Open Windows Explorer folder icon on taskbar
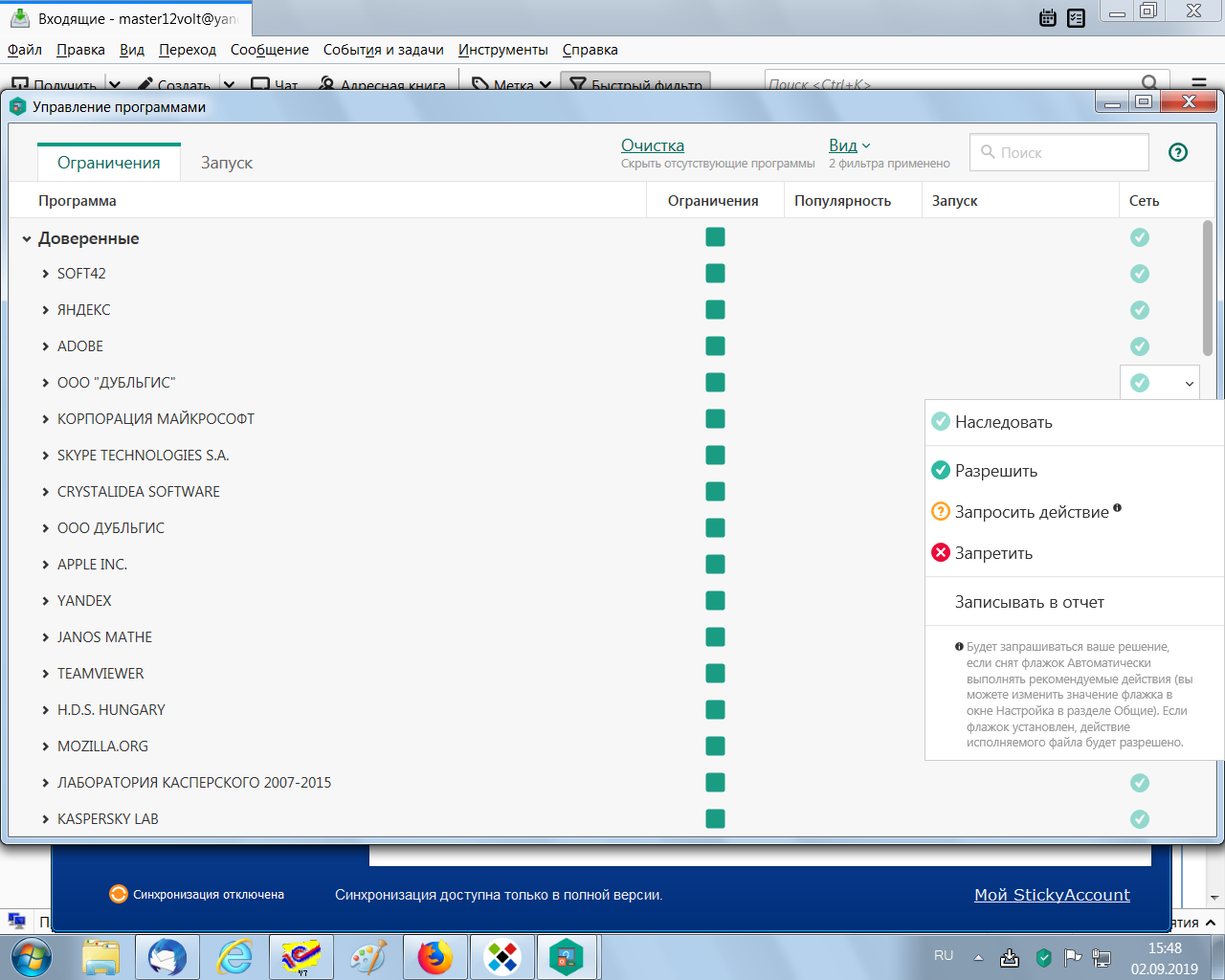The height and width of the screenshot is (980, 1225). [100, 957]
